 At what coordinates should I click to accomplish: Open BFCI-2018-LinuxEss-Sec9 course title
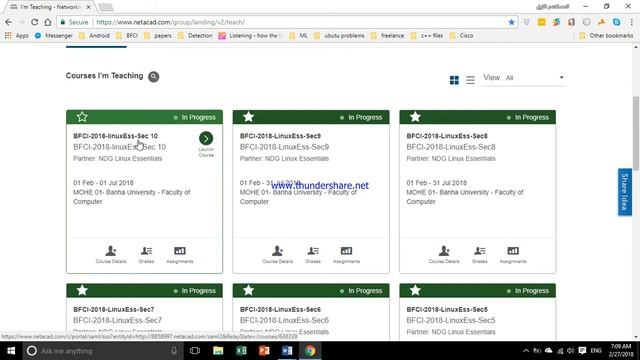280,136
